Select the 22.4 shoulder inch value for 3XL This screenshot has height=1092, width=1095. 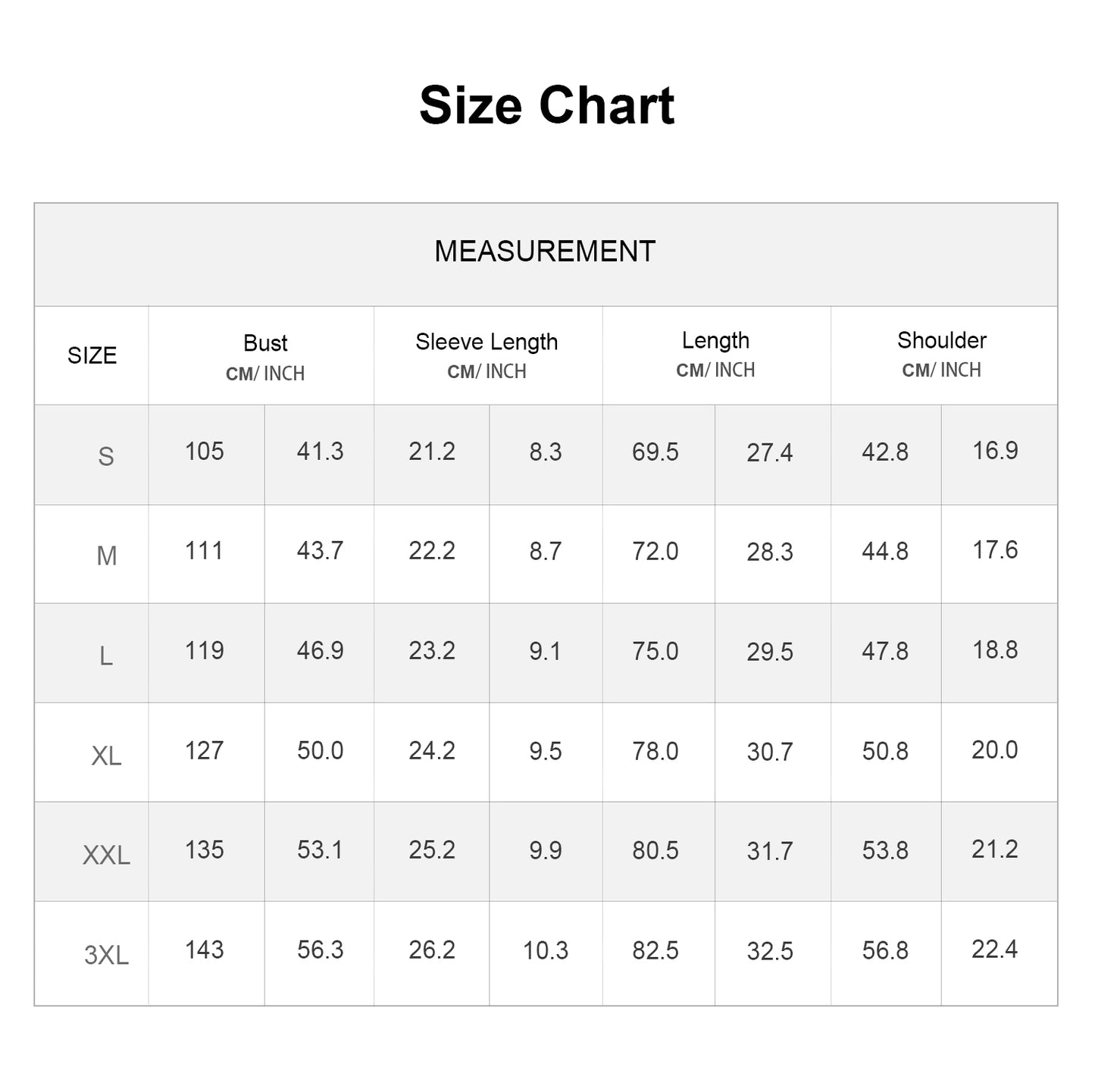click(x=994, y=950)
